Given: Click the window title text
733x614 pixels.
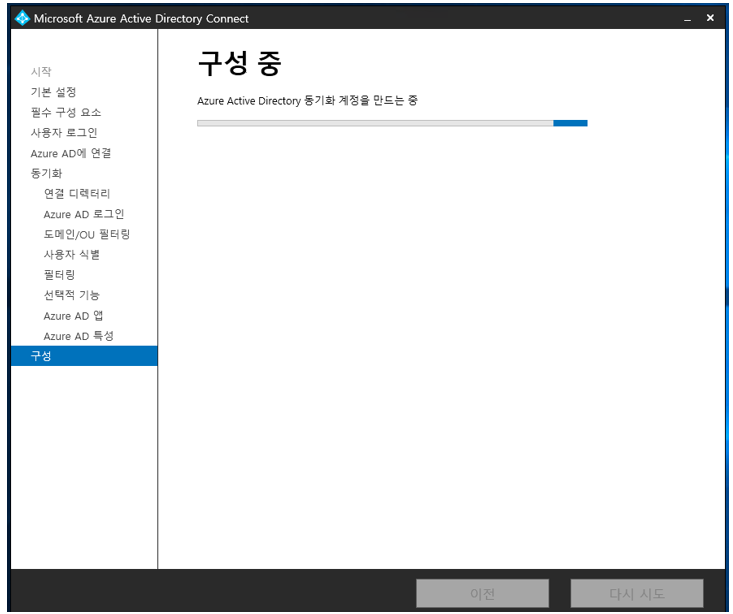Looking at the screenshot, I should (x=141, y=19).
